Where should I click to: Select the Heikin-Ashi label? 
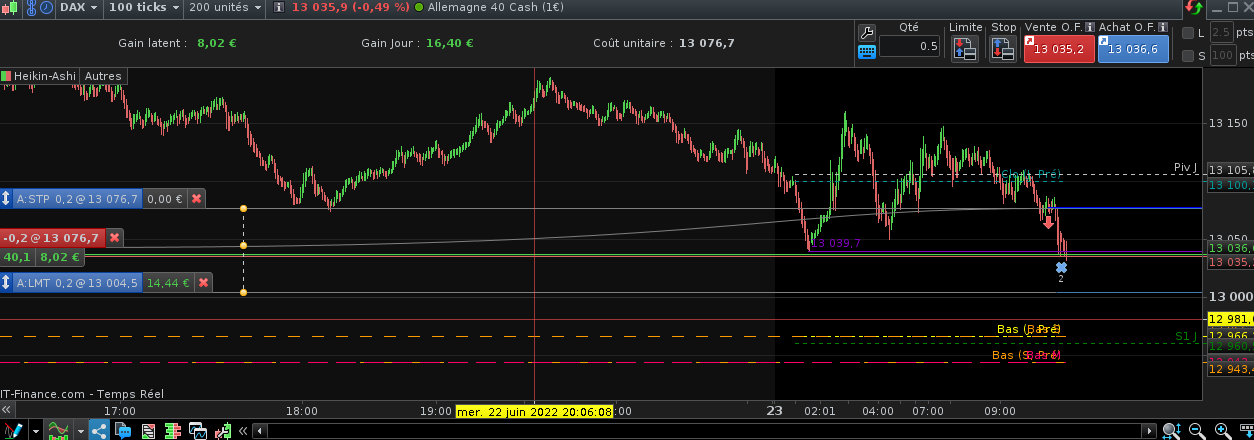point(44,76)
